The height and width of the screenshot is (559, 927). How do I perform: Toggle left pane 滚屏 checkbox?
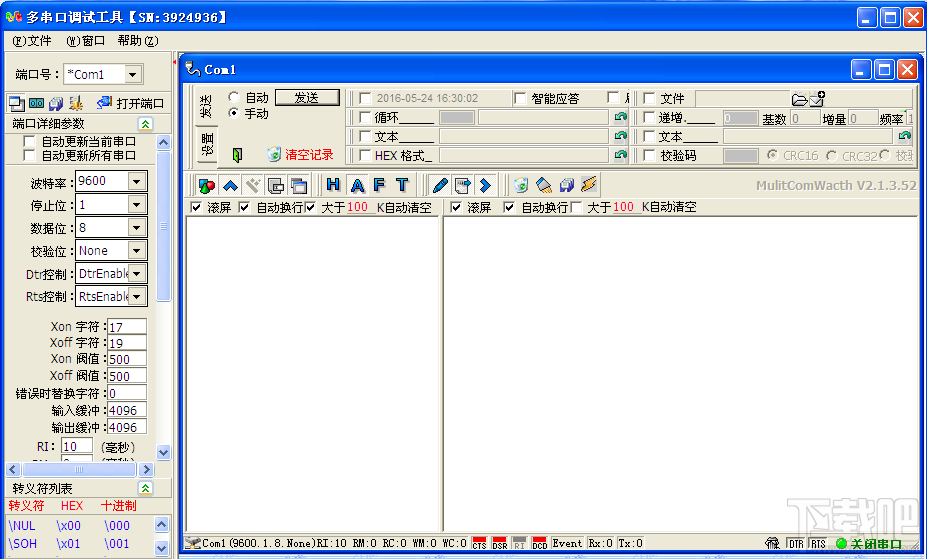196,207
